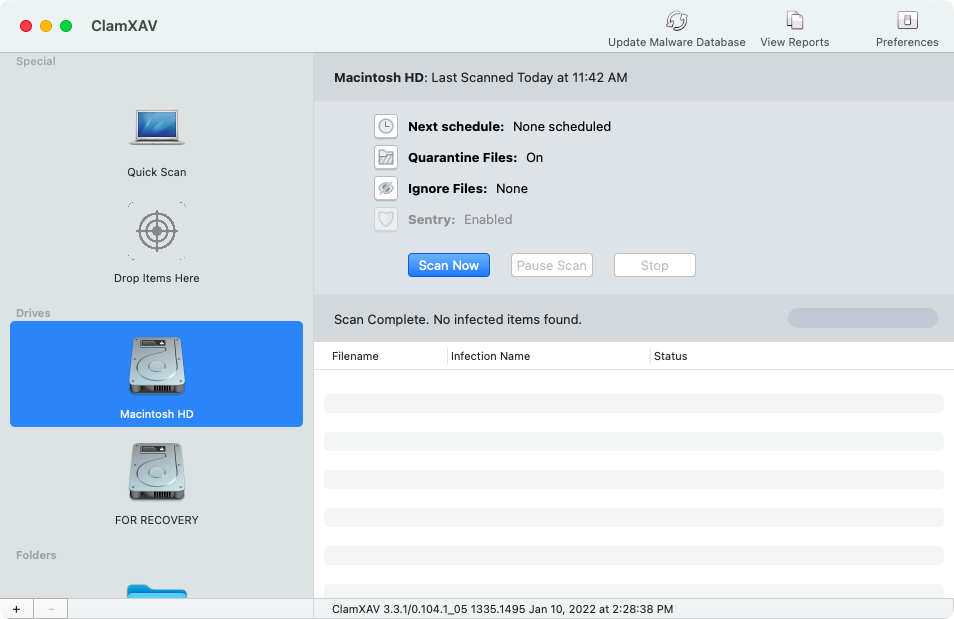Click the Ignore Files eye icon
This screenshot has height=619, width=954.
[386, 189]
